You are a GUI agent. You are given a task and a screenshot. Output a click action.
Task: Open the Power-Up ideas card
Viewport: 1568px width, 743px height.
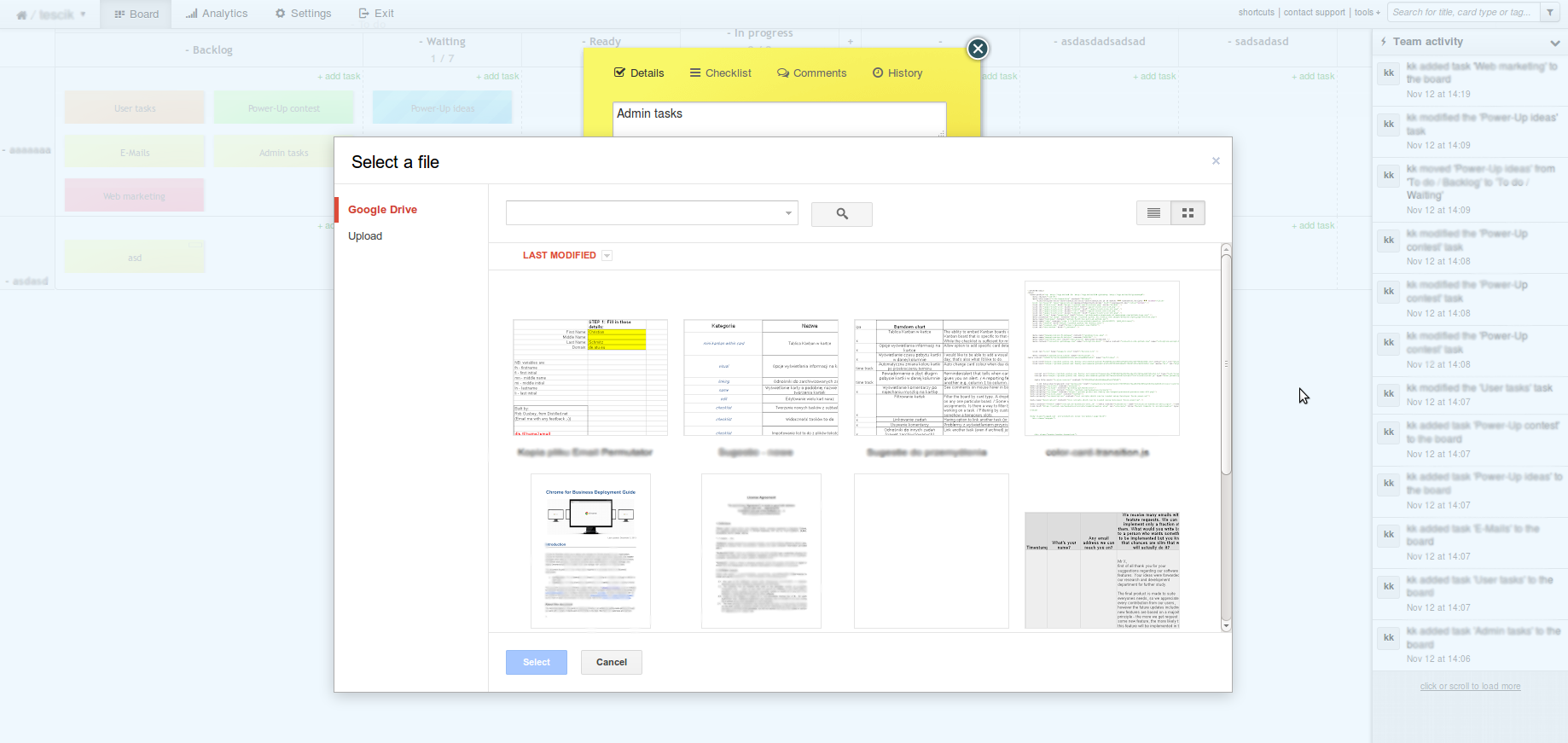[442, 108]
